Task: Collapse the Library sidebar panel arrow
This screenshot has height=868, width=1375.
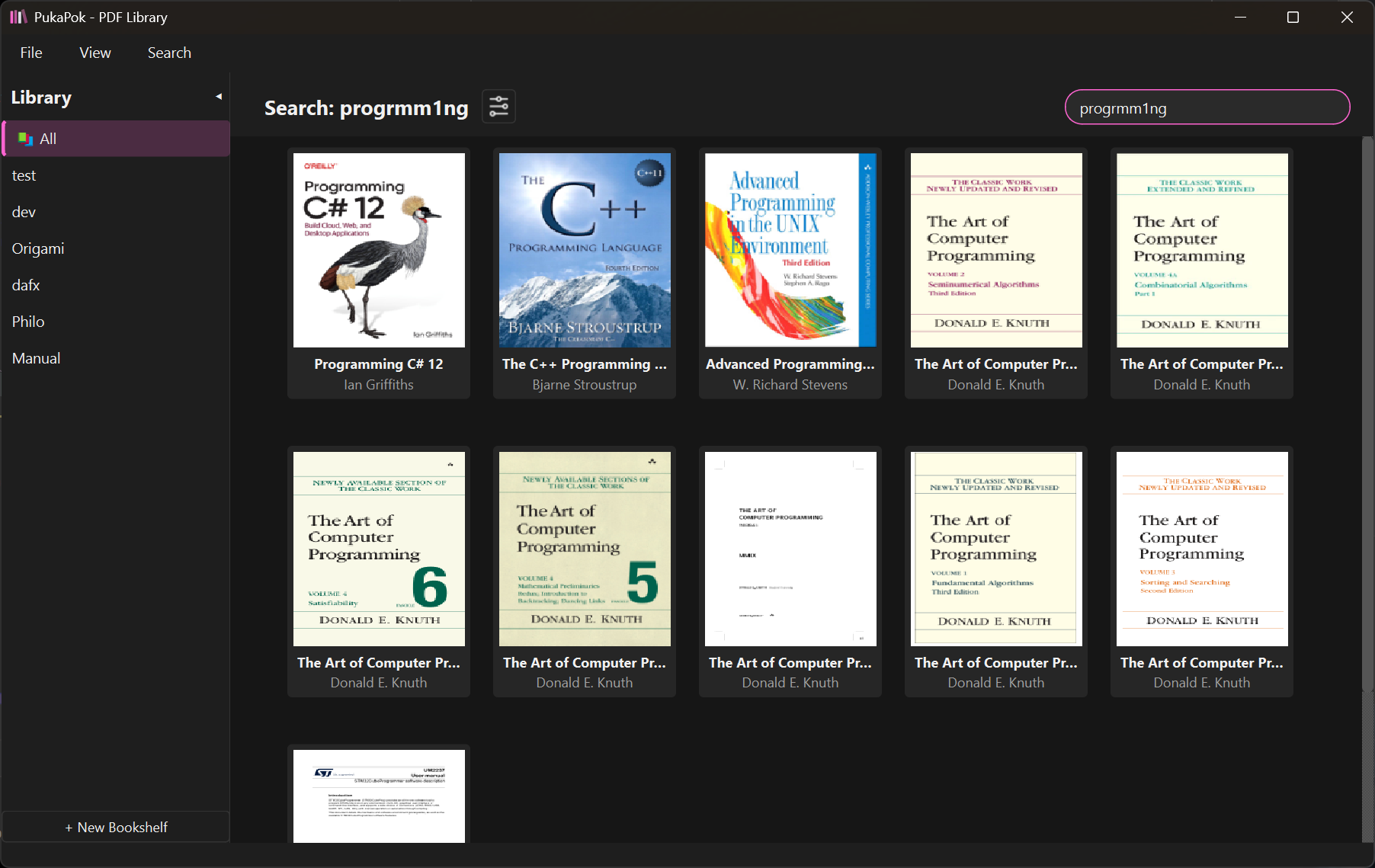Action: 219,97
